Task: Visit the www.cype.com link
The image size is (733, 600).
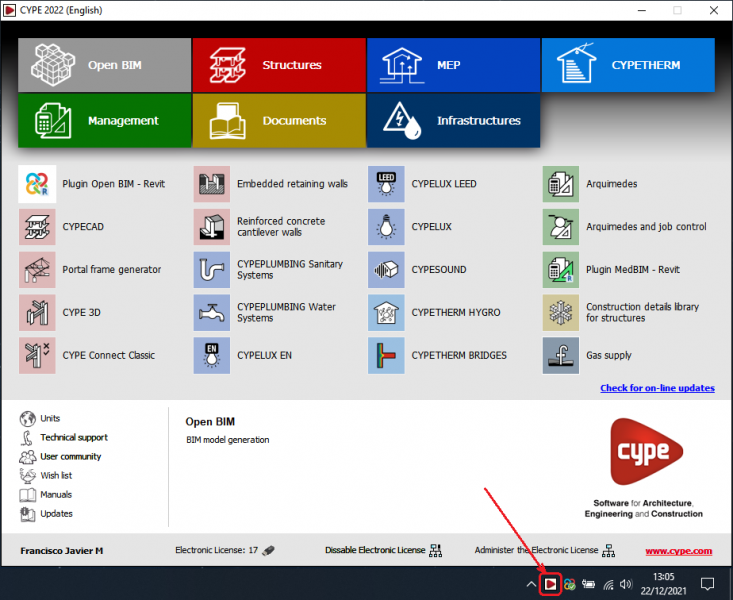Action: (x=678, y=551)
